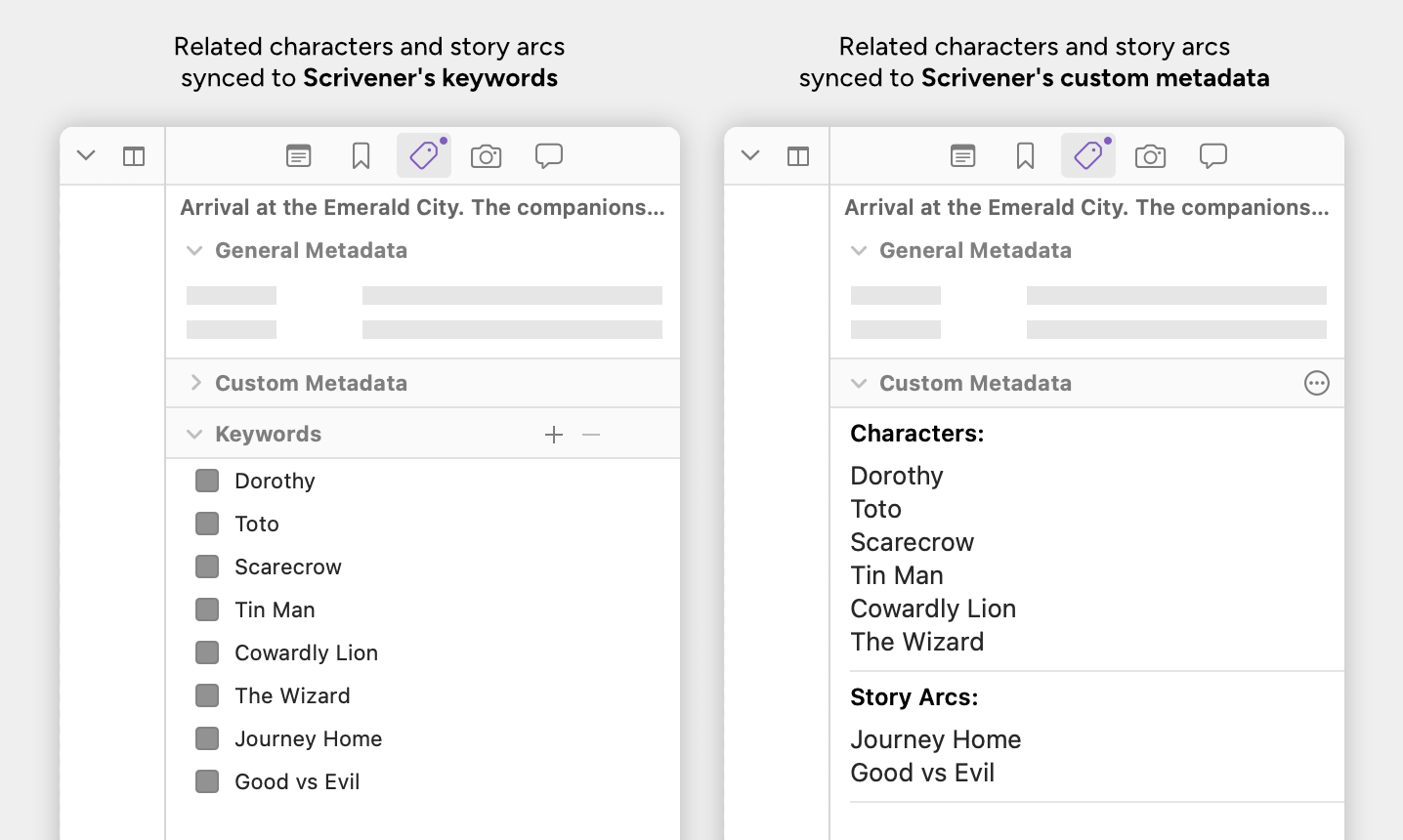Screen dimensions: 1403x840
Task: Click the General Metadata heading in left window
Action: click(312, 251)
